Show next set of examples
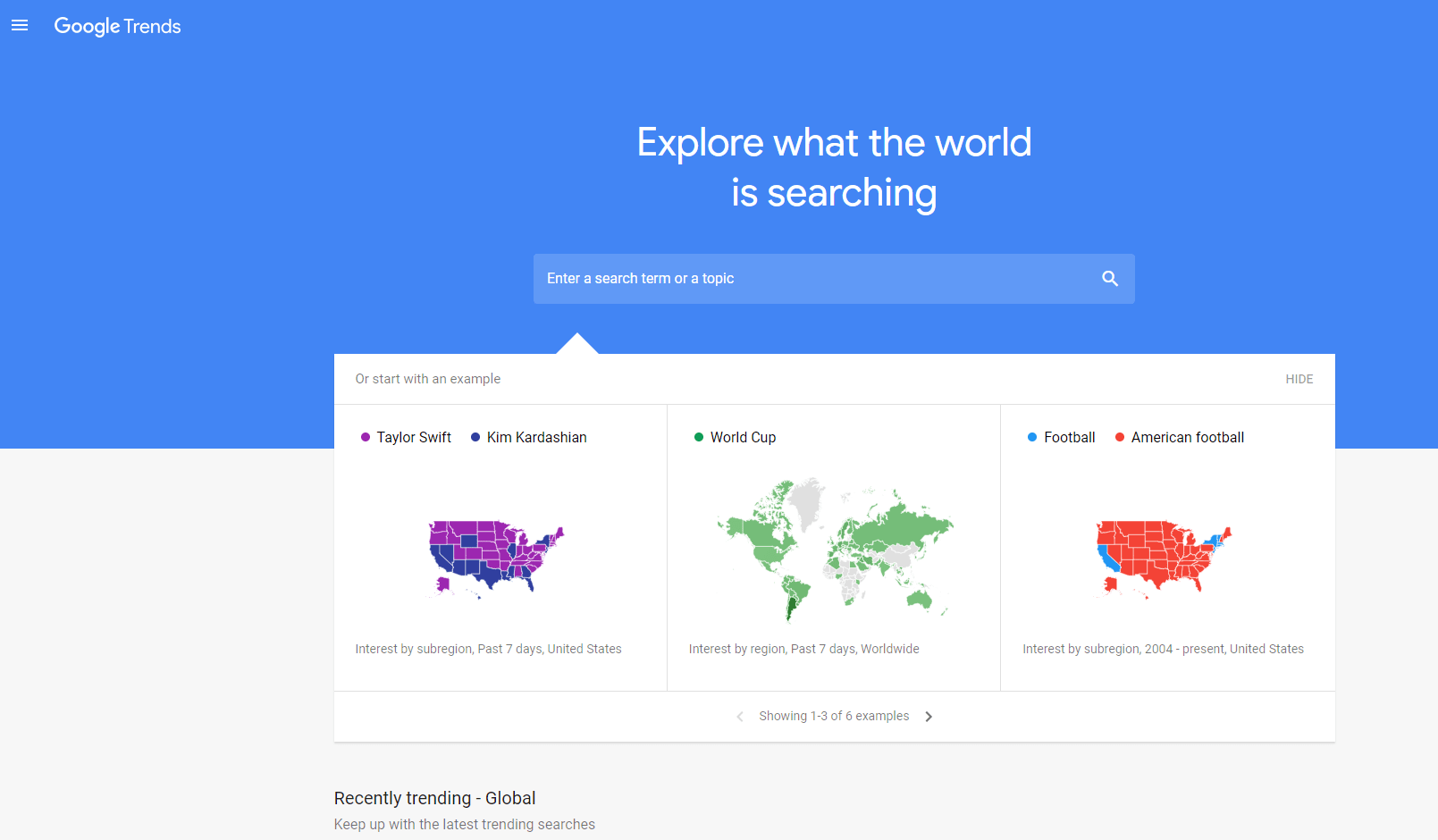 (929, 717)
